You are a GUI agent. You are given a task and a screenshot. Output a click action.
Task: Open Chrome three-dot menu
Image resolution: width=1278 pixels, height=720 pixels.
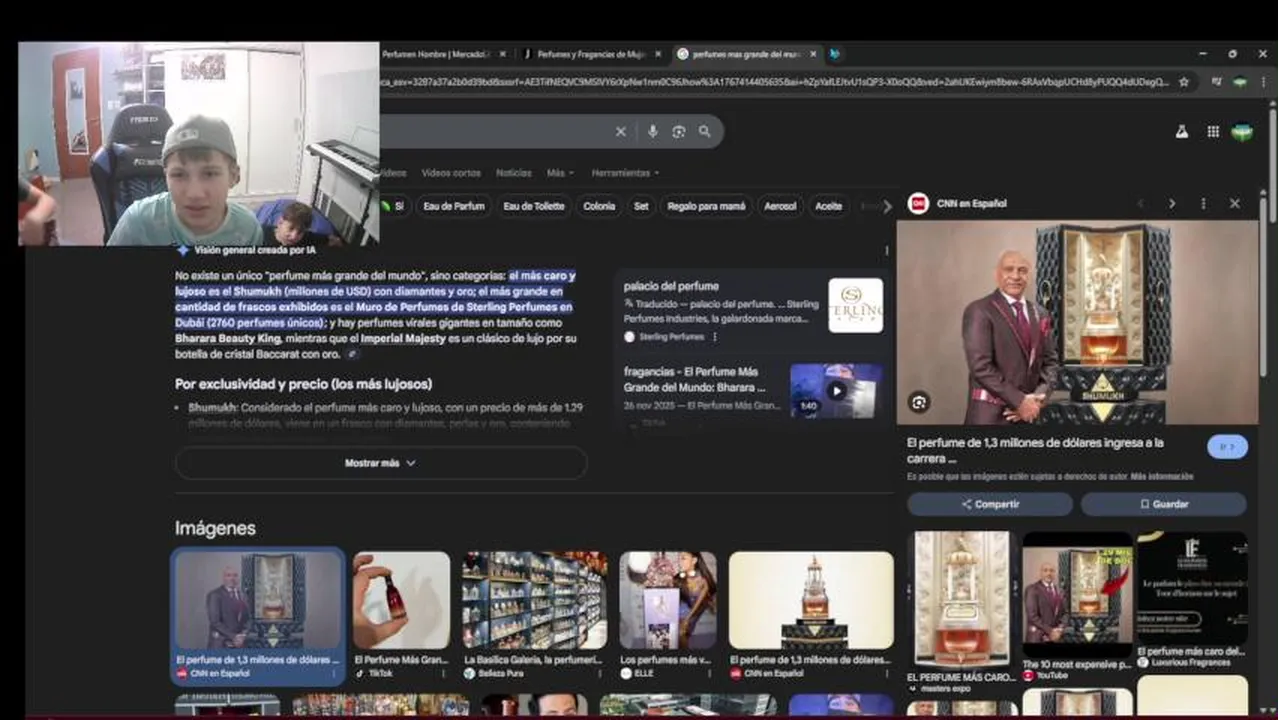(1263, 82)
